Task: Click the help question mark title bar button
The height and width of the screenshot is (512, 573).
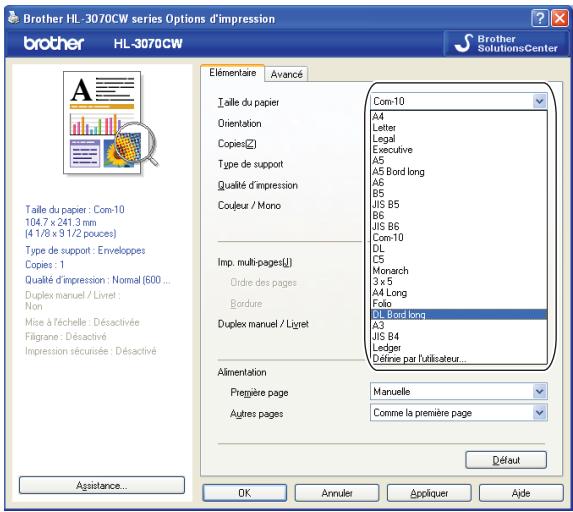Action: click(540, 18)
